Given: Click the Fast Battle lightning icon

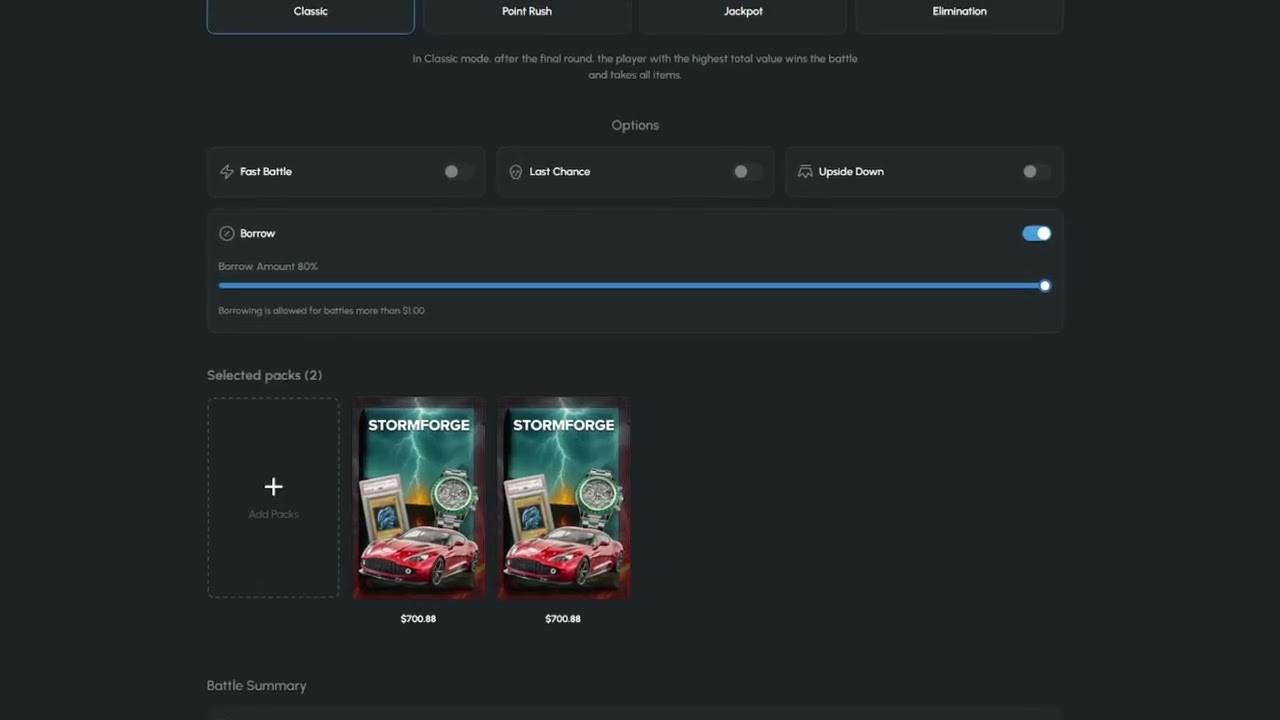Looking at the screenshot, I should tap(227, 172).
